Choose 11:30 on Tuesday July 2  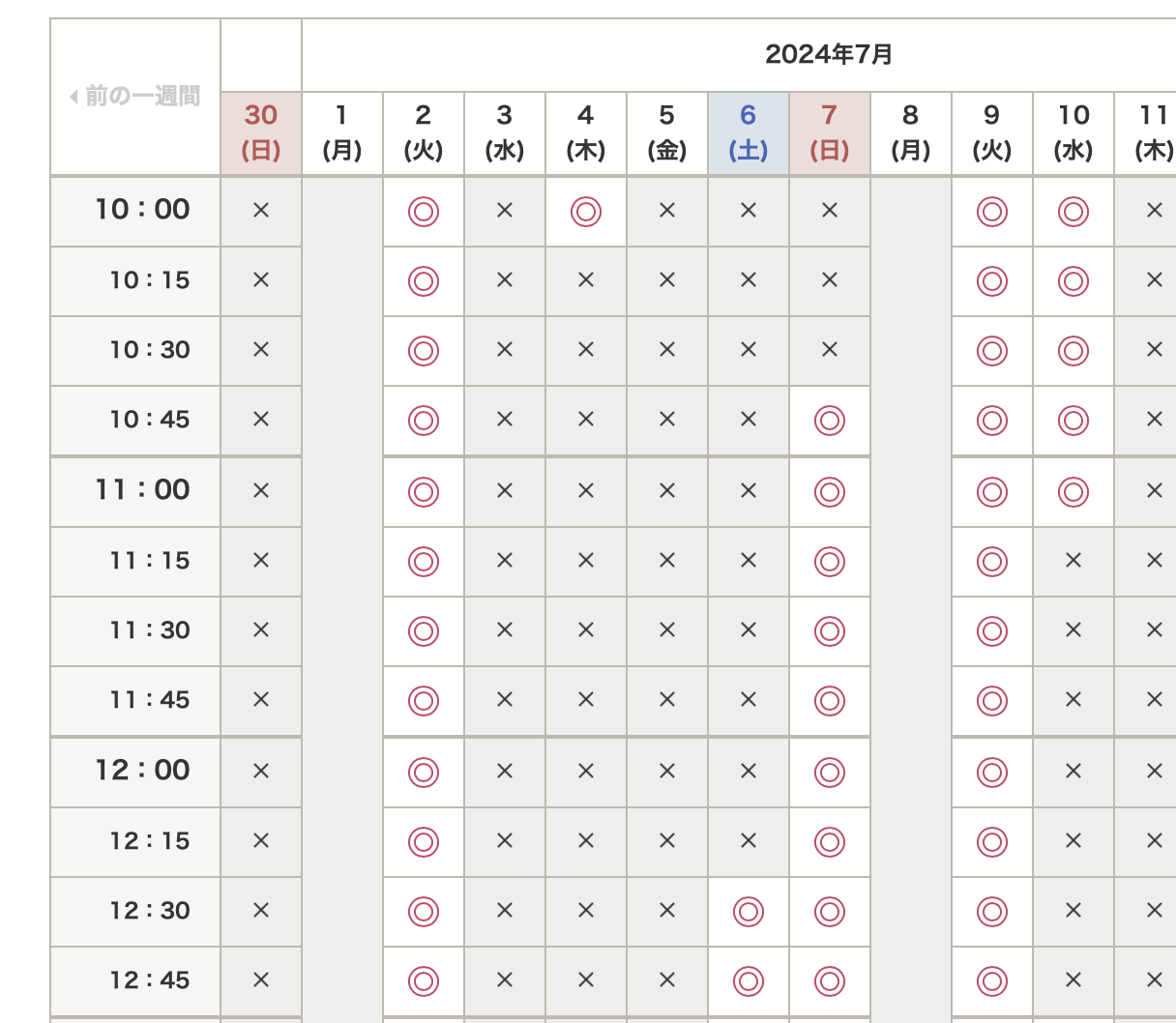coord(424,630)
